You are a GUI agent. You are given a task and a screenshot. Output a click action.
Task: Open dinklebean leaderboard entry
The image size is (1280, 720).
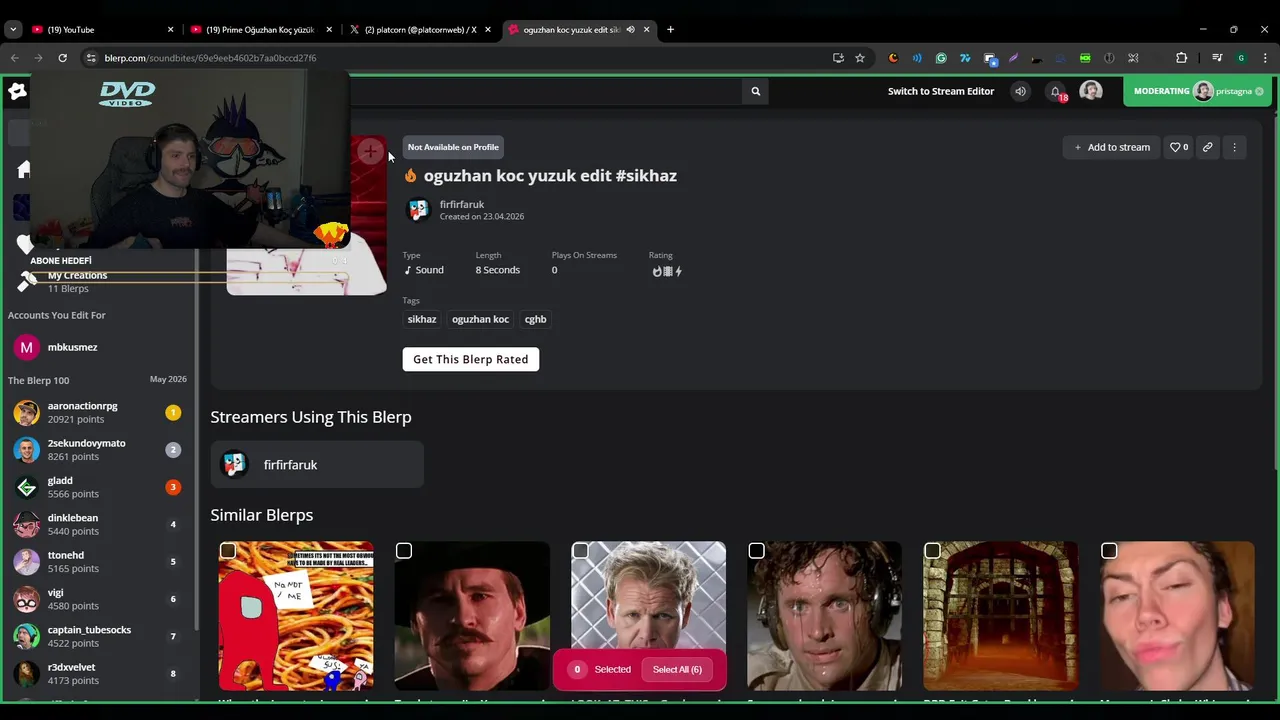click(x=100, y=524)
